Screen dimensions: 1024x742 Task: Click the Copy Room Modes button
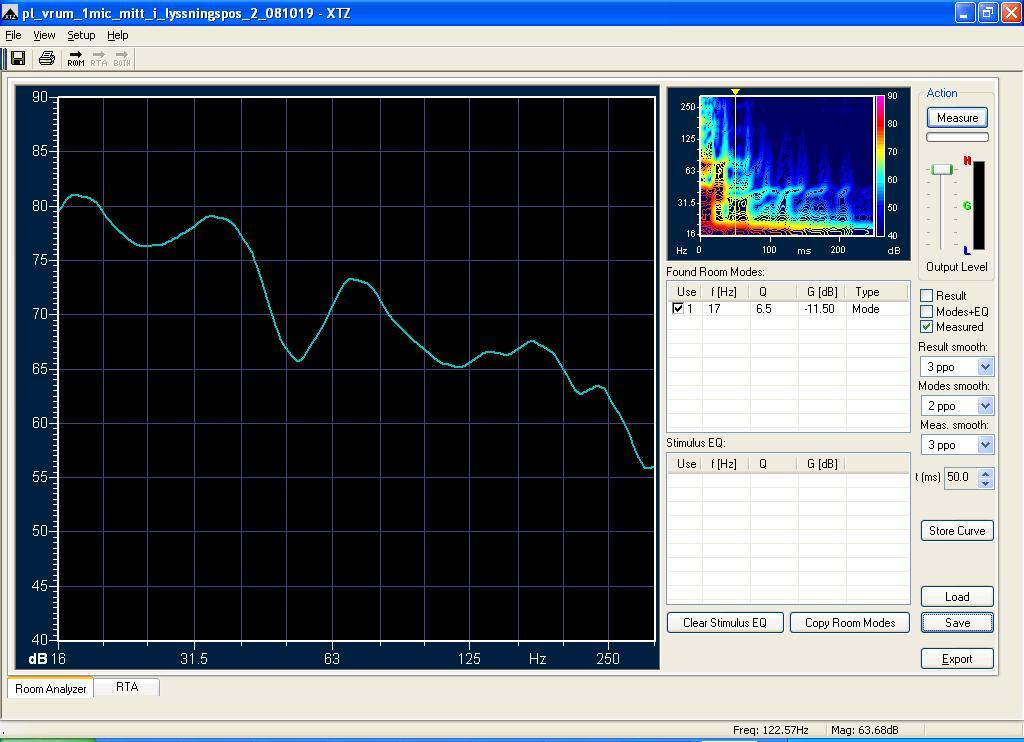[849, 622]
